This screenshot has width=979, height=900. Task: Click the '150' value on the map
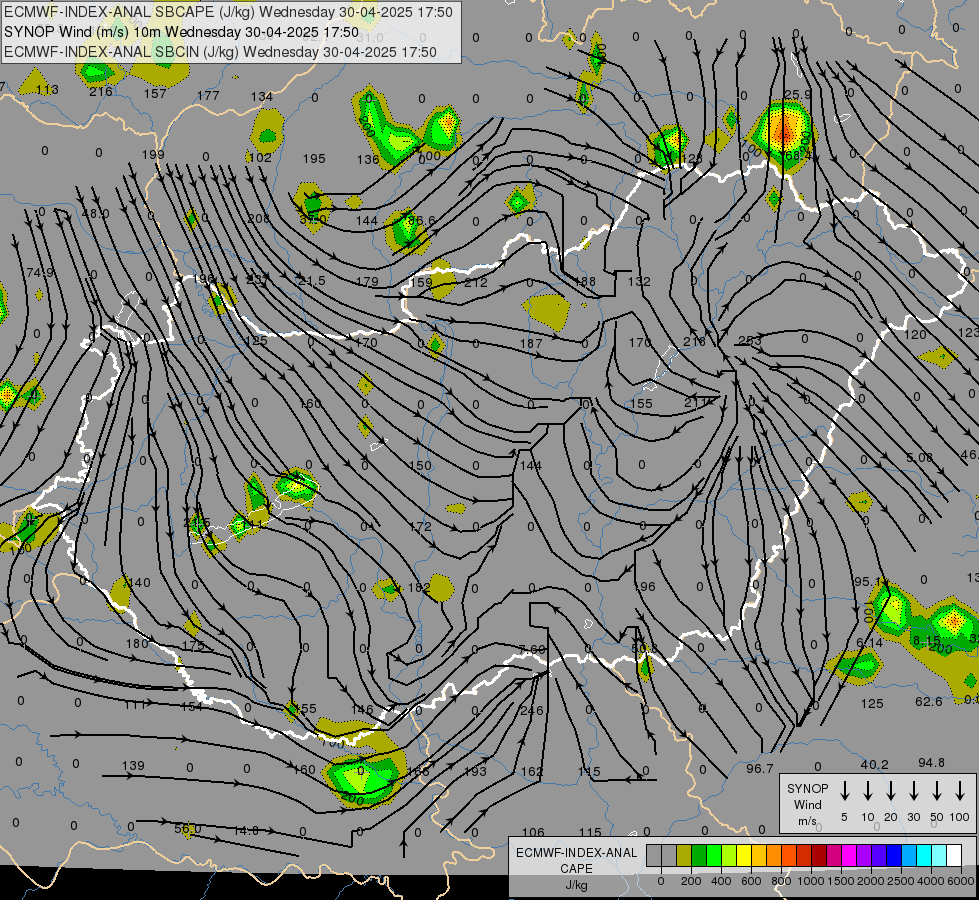[420, 466]
